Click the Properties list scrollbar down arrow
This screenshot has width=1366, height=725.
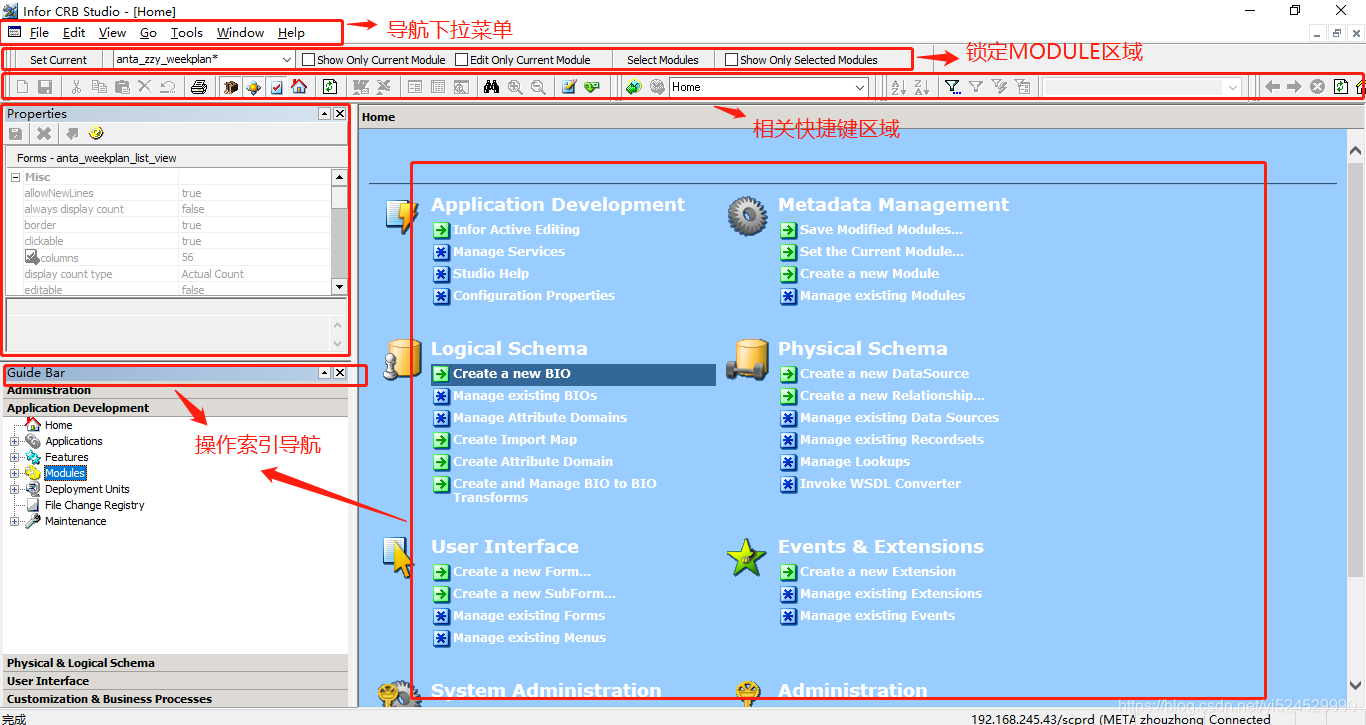[339, 286]
